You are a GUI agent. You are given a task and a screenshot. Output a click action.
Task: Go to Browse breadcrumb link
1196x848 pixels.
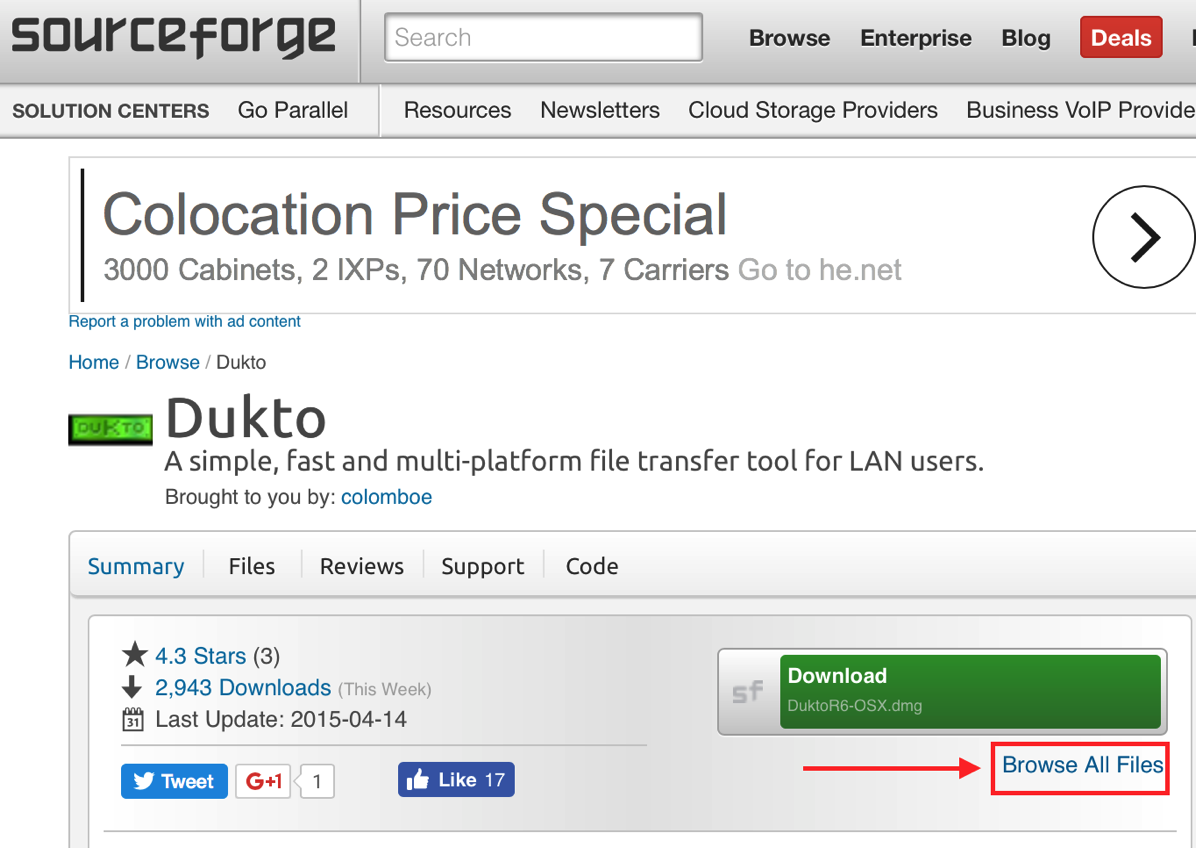coord(168,362)
